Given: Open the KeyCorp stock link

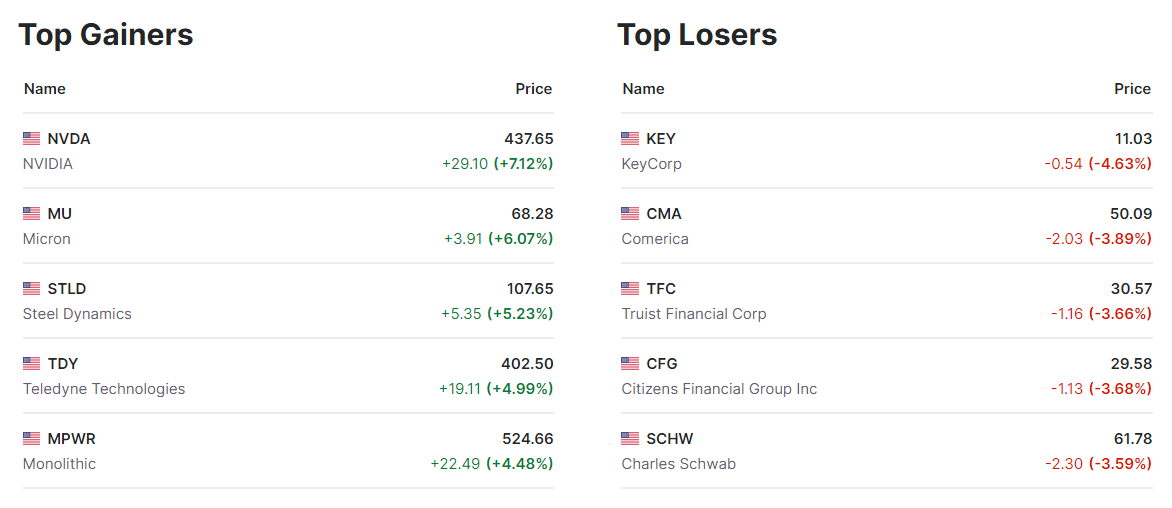Looking at the screenshot, I should point(651,164).
